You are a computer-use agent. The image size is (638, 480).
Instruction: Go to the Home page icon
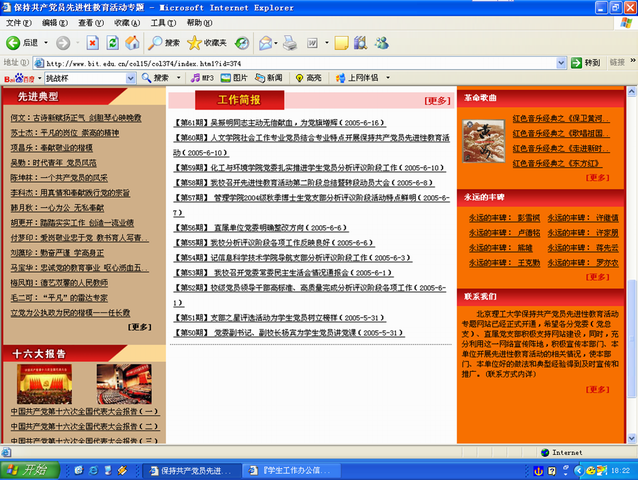(x=134, y=43)
